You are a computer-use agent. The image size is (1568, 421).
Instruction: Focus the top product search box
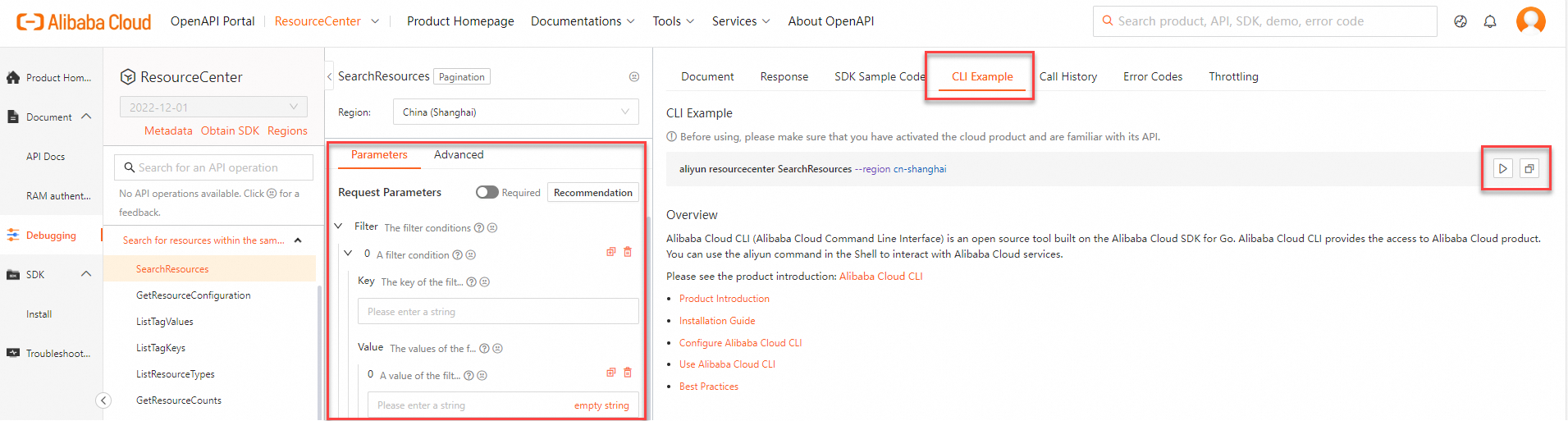[x=1265, y=21]
